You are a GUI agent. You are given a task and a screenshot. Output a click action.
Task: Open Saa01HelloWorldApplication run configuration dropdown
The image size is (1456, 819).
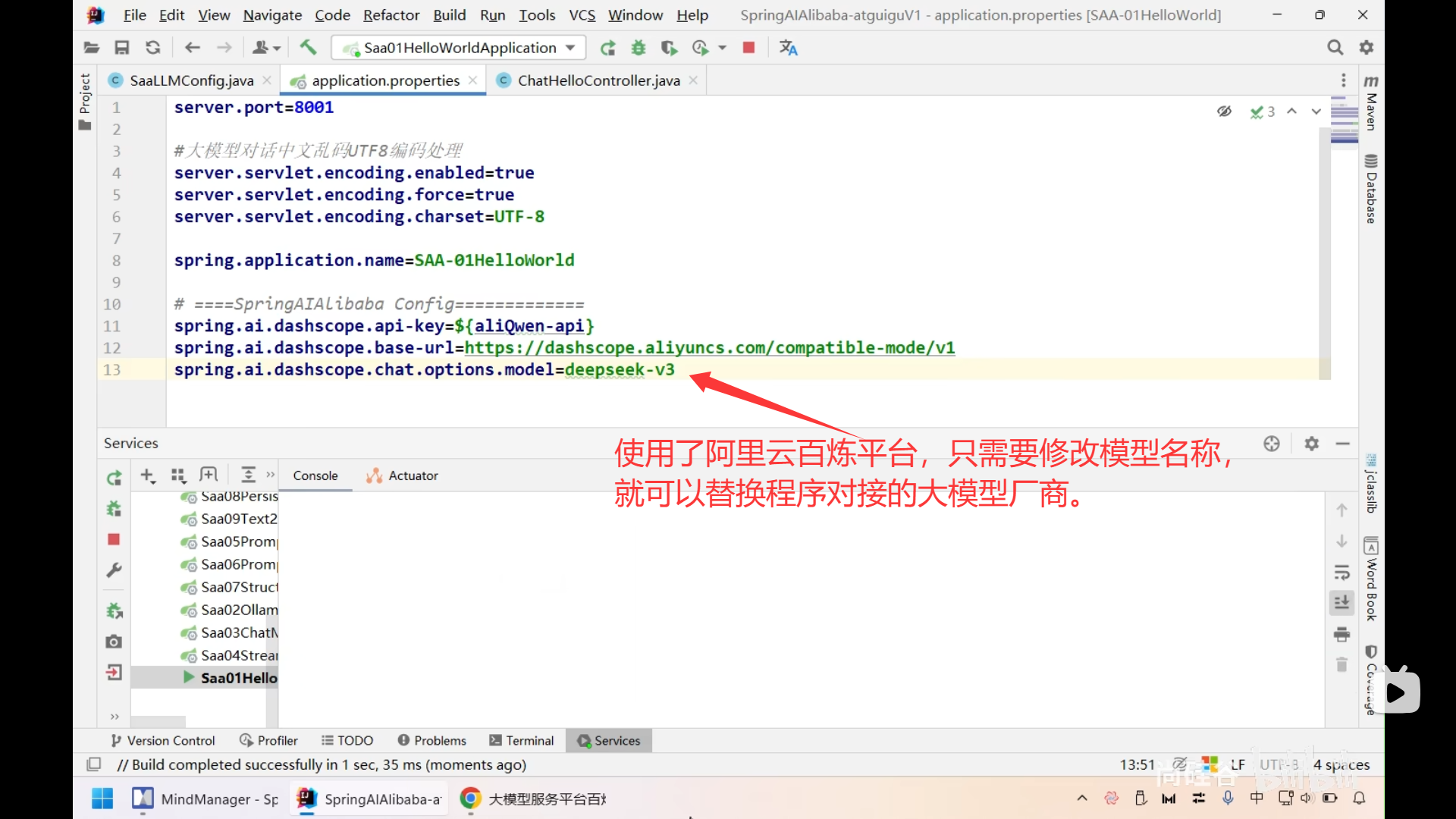pos(459,48)
